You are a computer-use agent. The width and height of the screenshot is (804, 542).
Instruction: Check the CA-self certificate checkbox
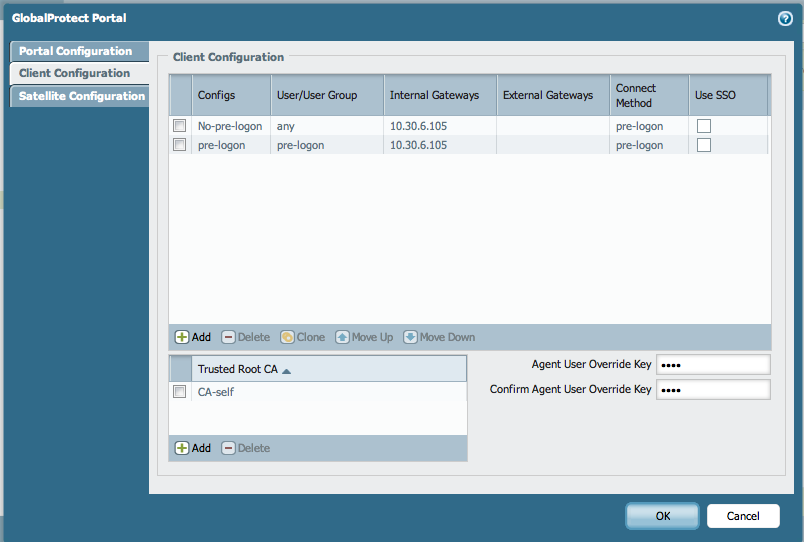pos(180,392)
